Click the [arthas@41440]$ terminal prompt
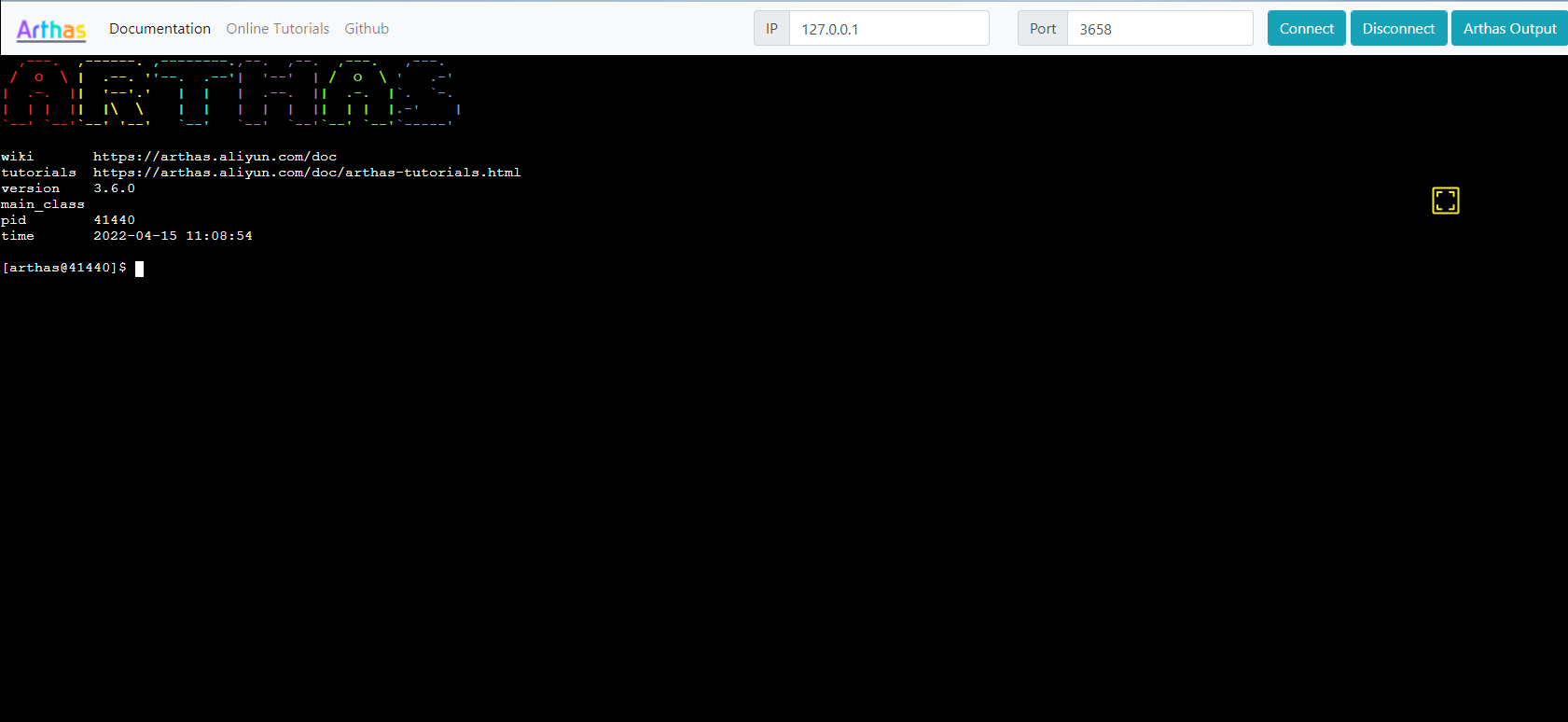The height and width of the screenshot is (722, 1568). click(x=64, y=268)
